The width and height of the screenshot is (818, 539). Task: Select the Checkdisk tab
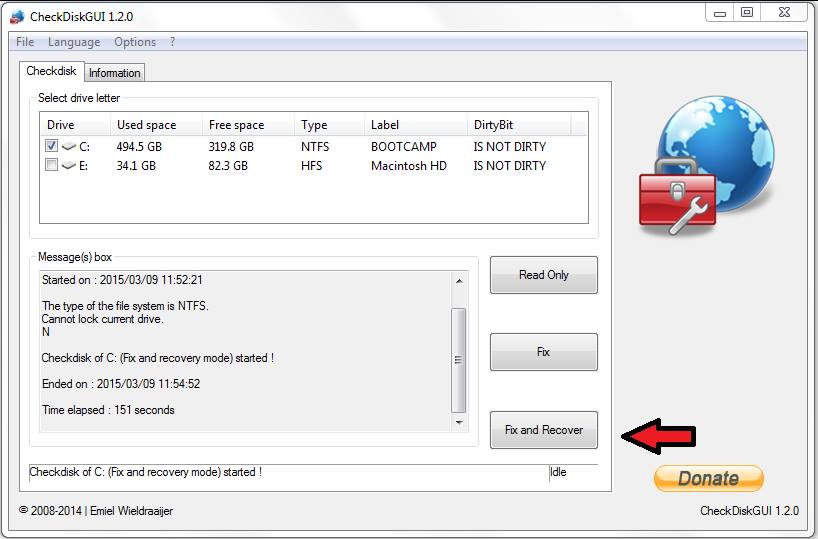[51, 72]
